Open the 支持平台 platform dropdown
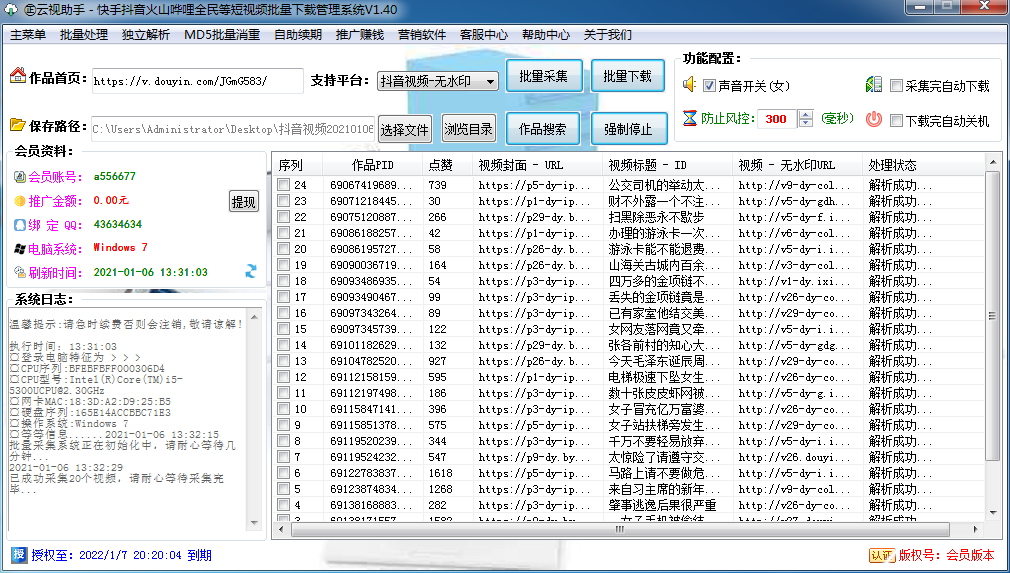The image size is (1010, 573). [x=490, y=81]
